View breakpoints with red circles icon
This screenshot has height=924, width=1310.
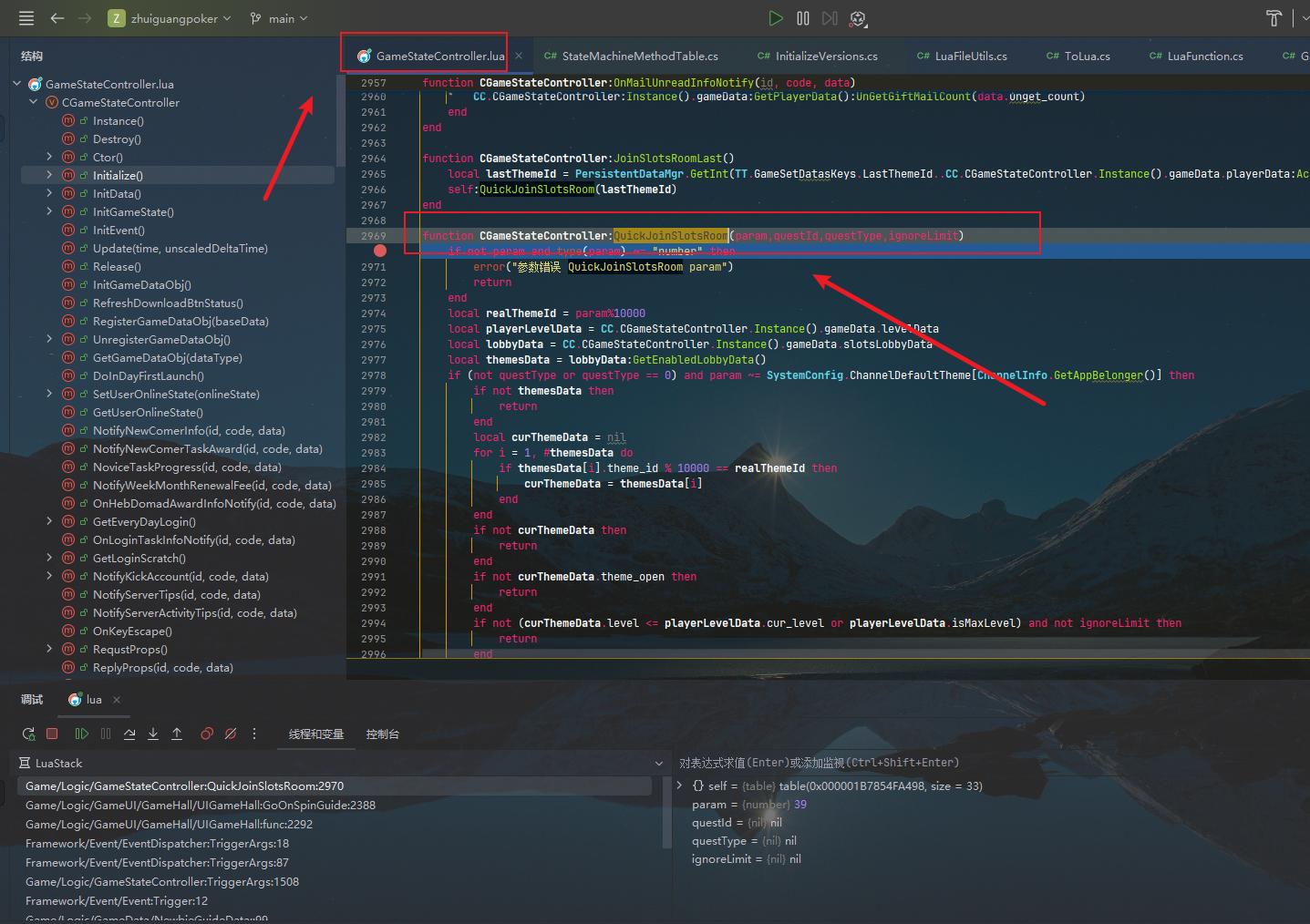point(207,734)
